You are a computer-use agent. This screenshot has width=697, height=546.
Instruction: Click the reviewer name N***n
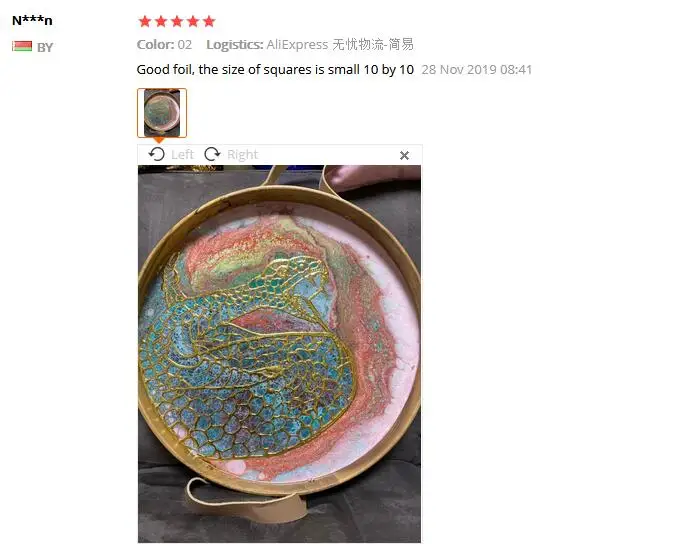32,20
